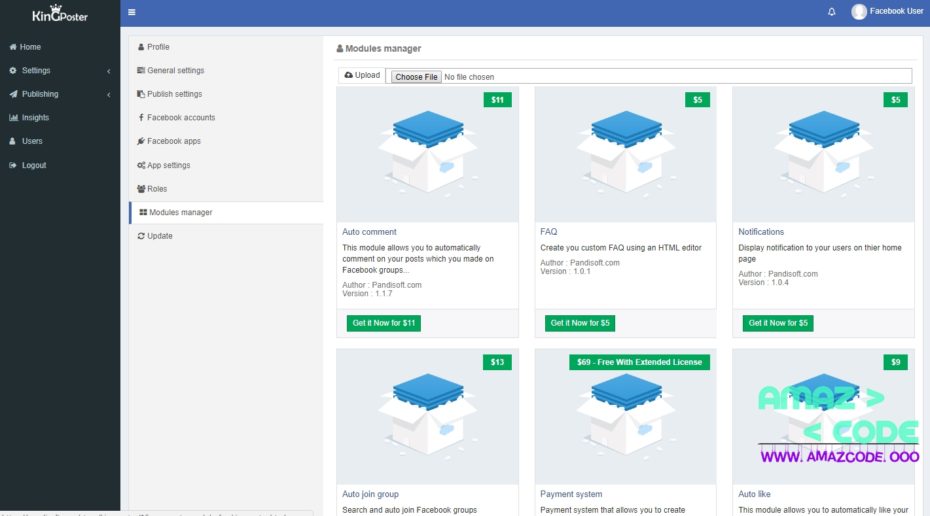Open the notifications bell icon
The image size is (930, 516).
pyautogui.click(x=832, y=12)
